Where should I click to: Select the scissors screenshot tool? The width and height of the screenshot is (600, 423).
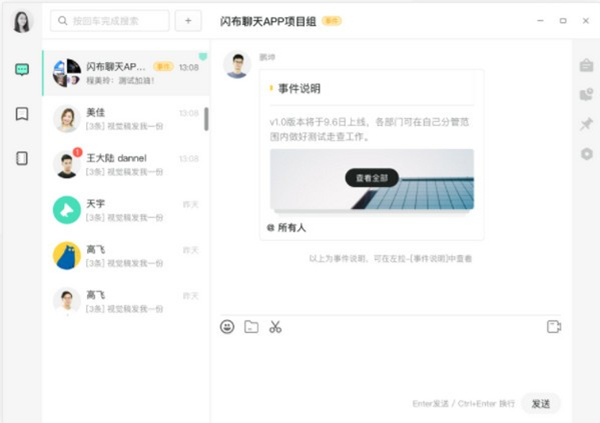pos(275,326)
